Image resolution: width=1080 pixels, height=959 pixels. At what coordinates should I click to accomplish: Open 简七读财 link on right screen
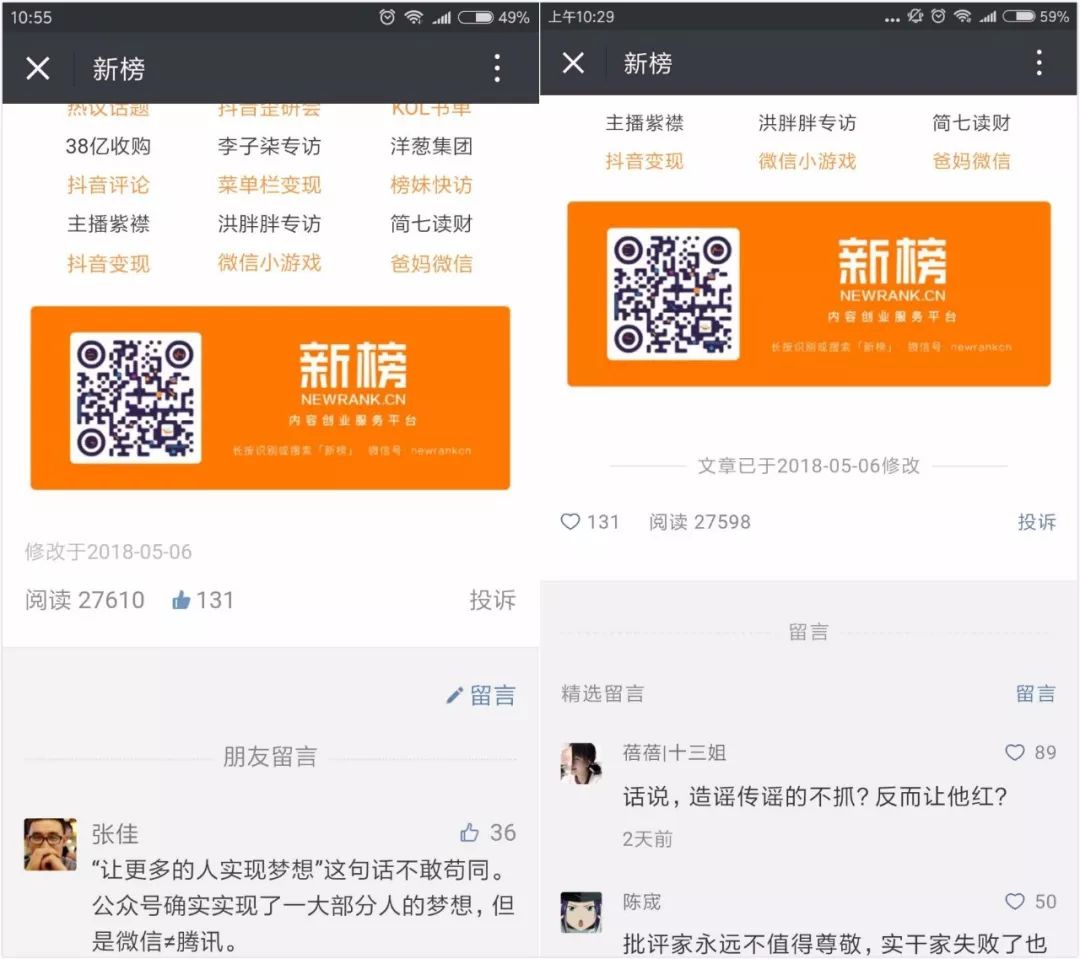click(971, 123)
